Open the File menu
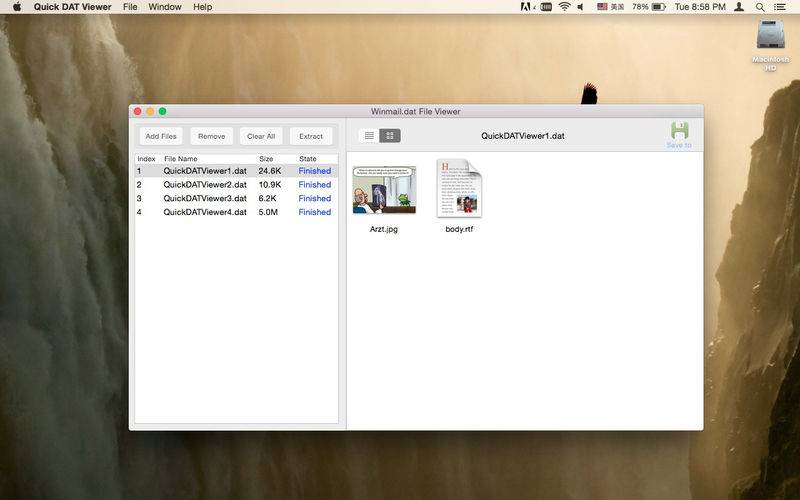Image resolution: width=800 pixels, height=500 pixels. point(130,7)
